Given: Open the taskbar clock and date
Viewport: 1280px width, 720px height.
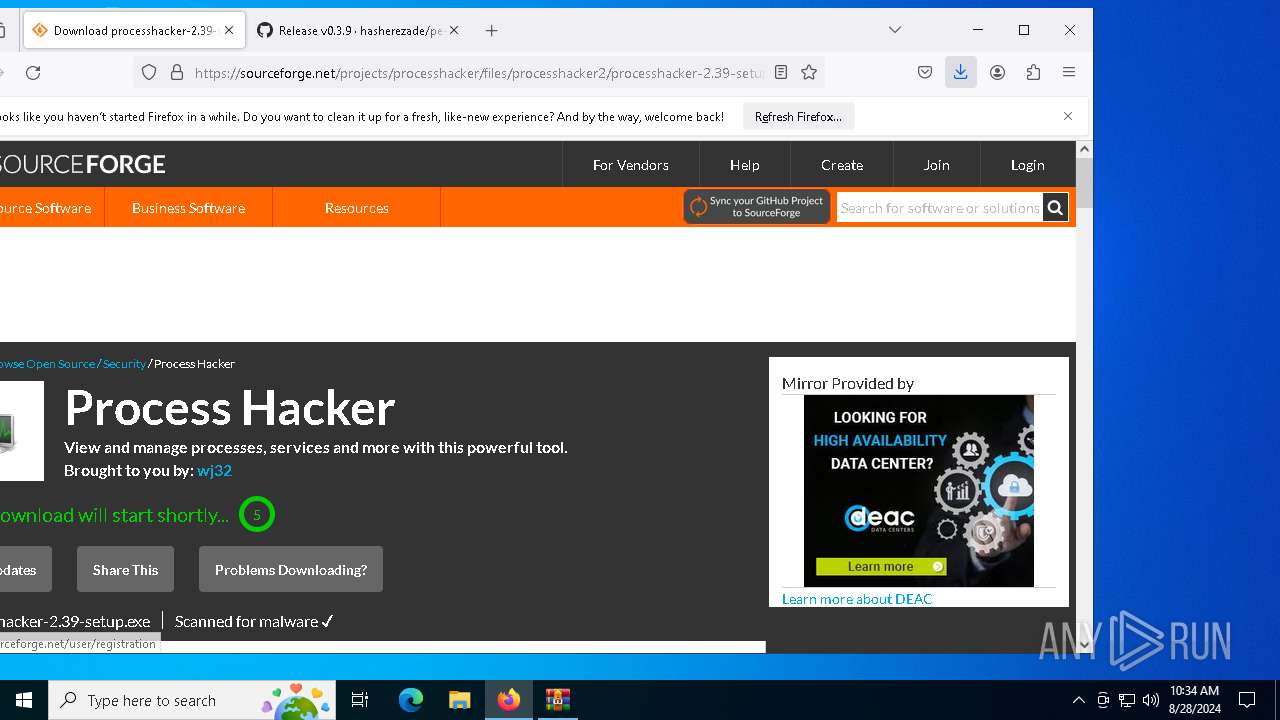Looking at the screenshot, I should [x=1194, y=700].
